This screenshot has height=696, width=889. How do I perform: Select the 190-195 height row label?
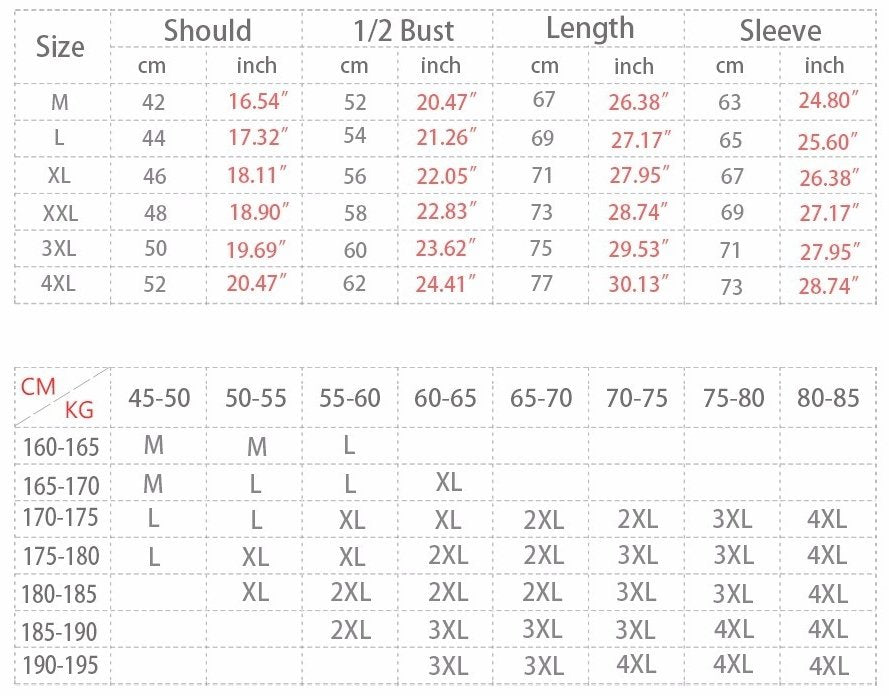(62, 666)
